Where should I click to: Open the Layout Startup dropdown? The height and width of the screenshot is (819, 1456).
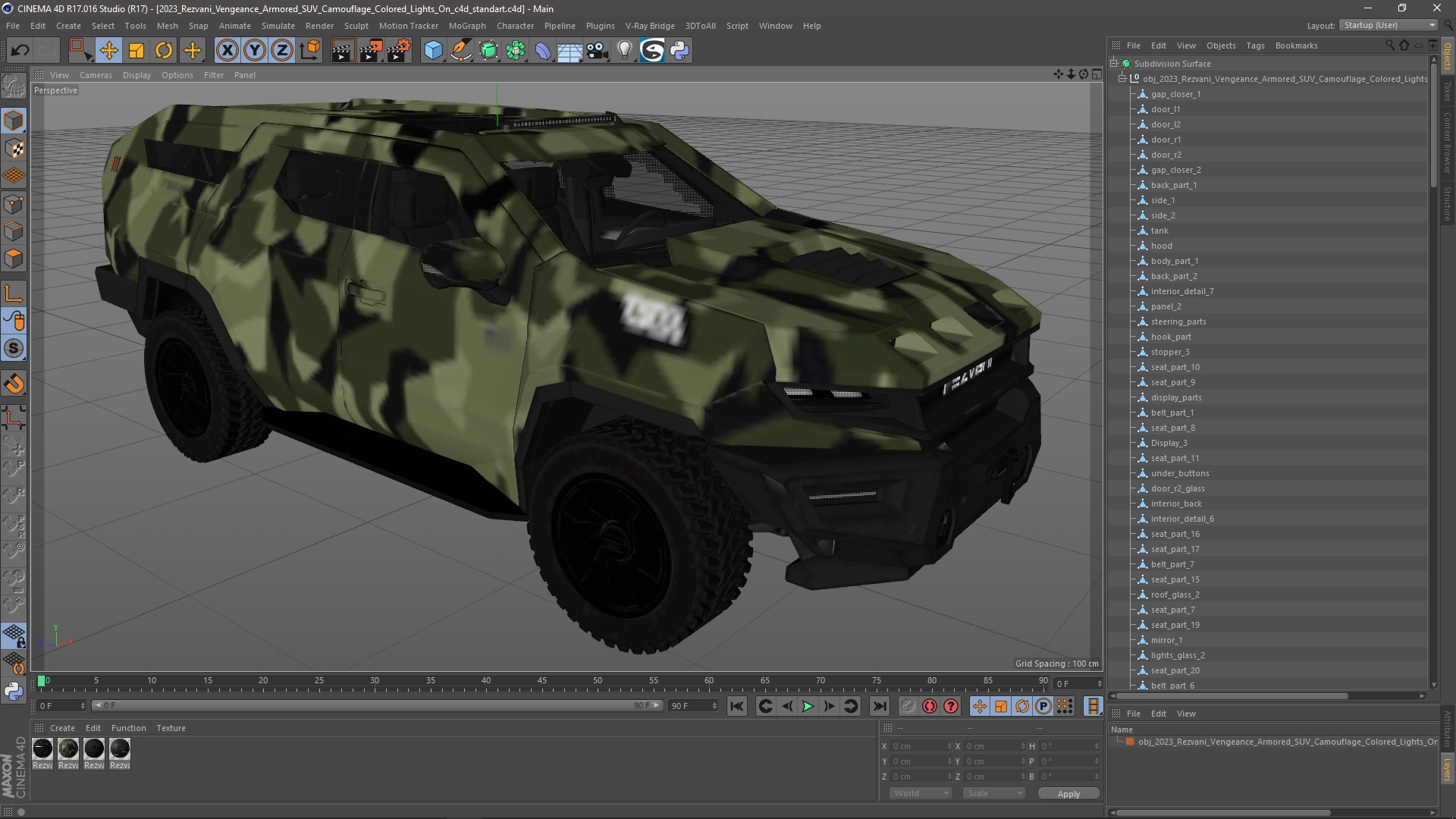(x=1389, y=25)
